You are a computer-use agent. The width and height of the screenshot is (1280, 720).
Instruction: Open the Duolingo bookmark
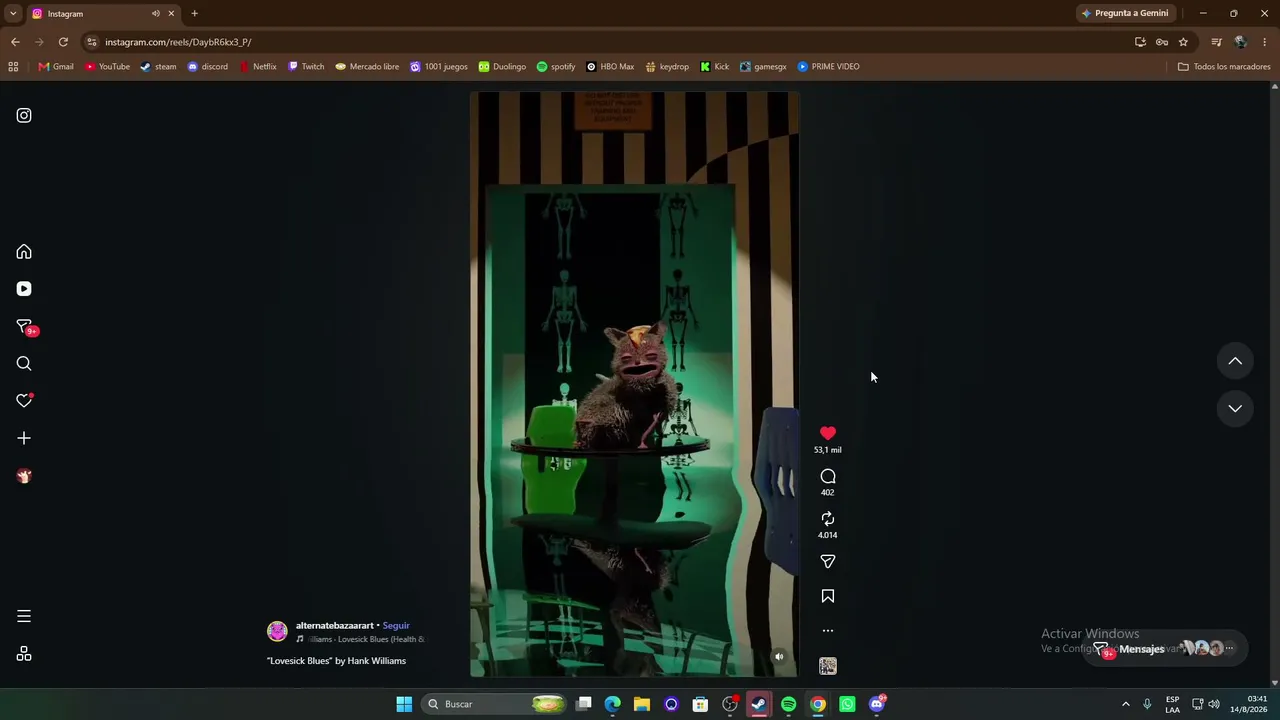point(502,67)
